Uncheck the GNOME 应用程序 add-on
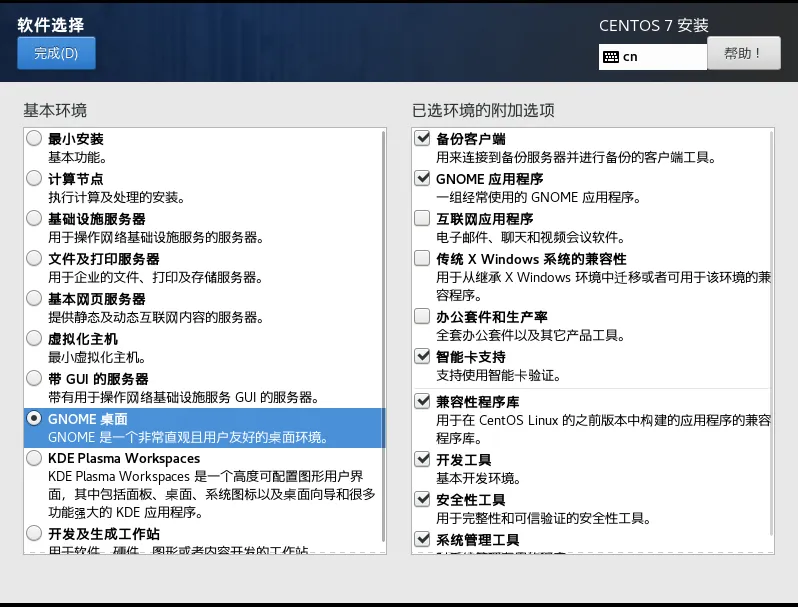Viewport: 798px width, 607px height. [x=422, y=178]
